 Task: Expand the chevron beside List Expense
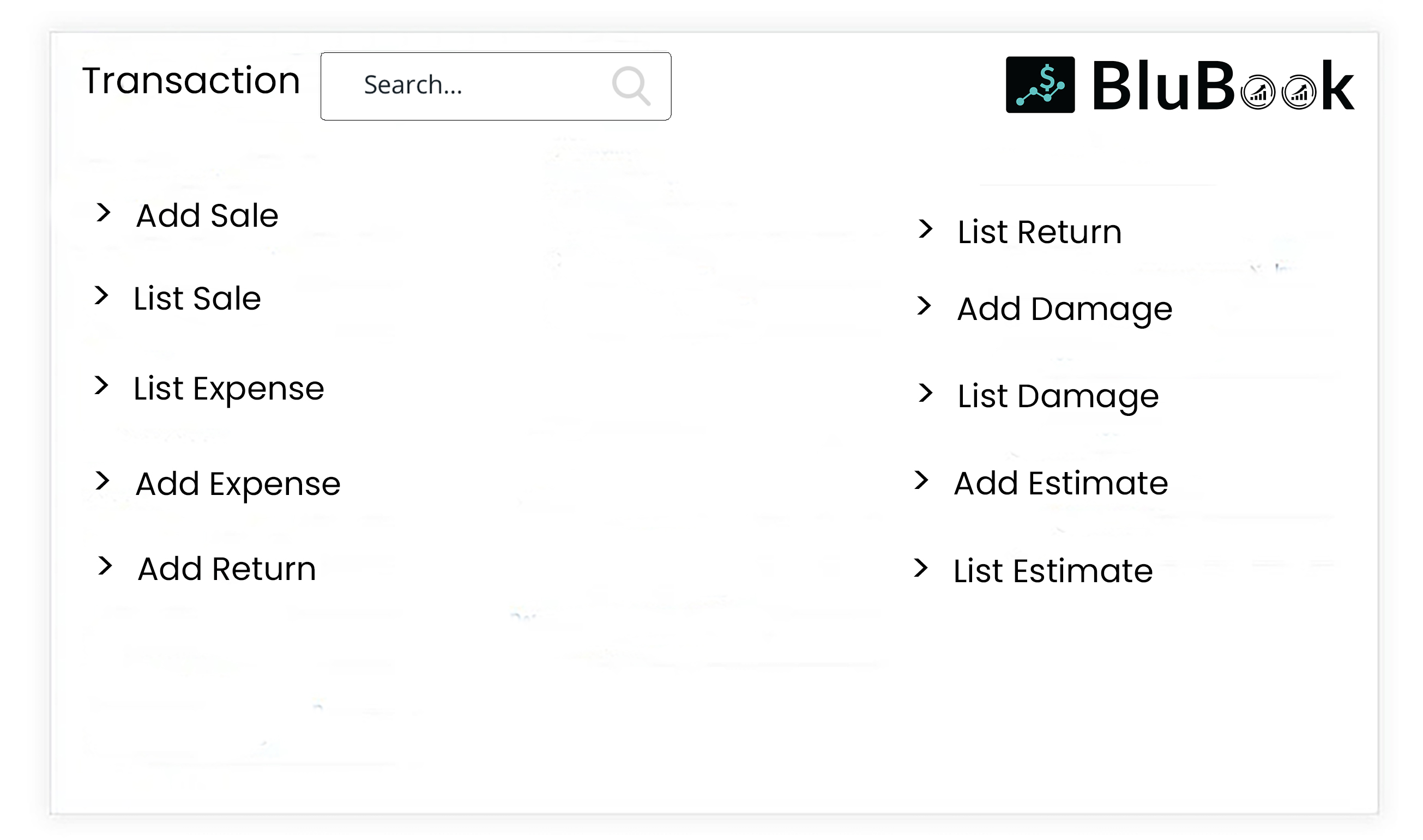tap(101, 385)
